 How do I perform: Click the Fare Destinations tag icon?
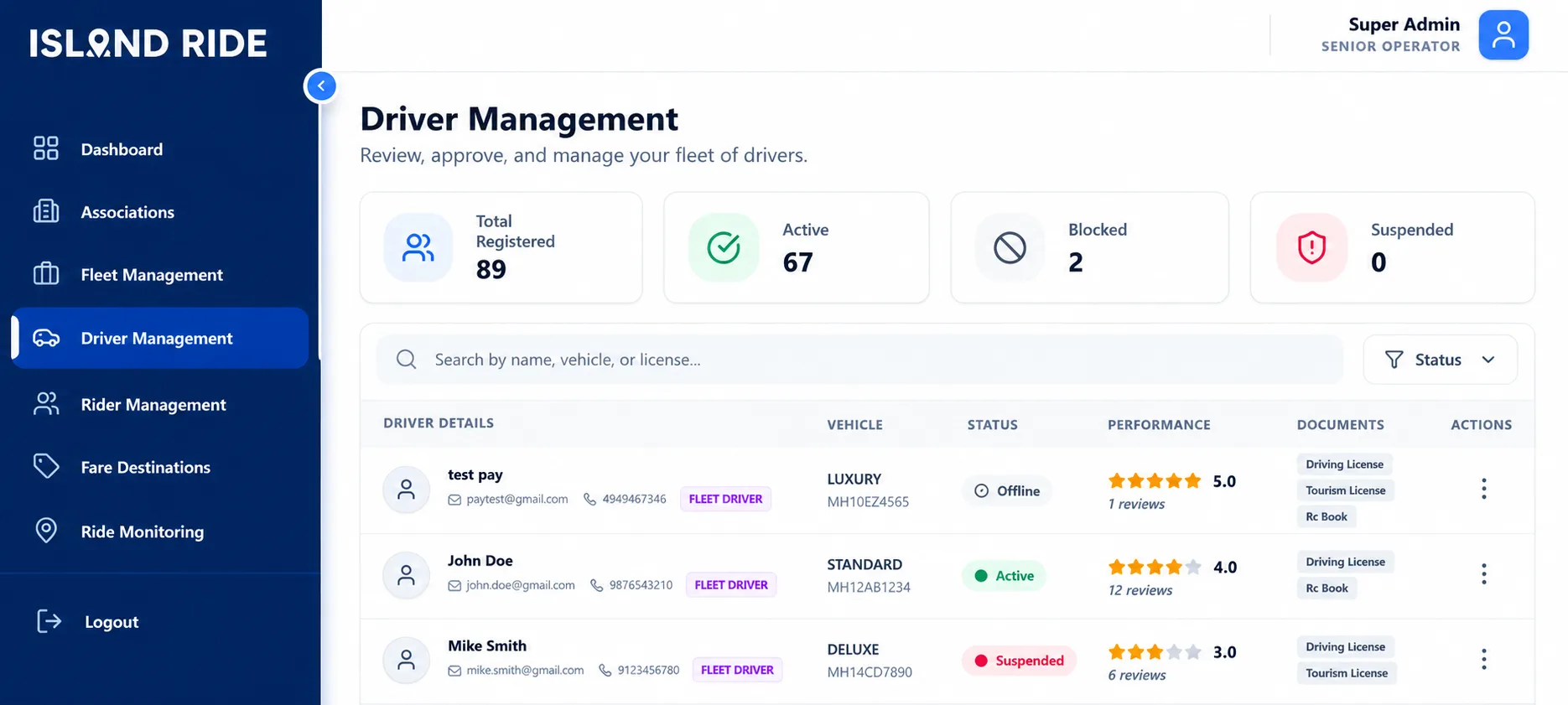(x=46, y=466)
